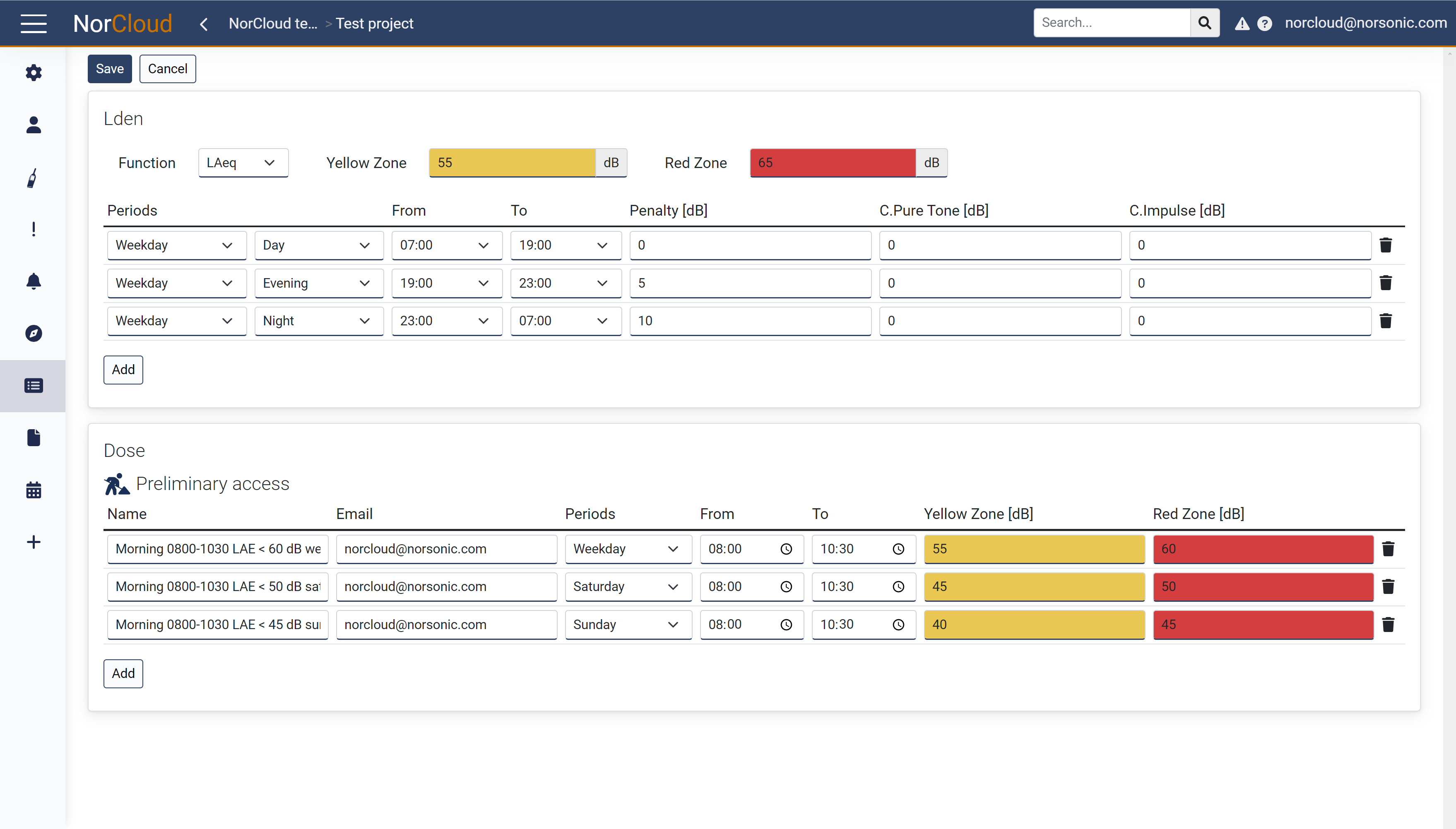Click the name field Morning 0800-1030 LAE < 60
Image resolution: width=1456 pixels, height=829 pixels.
coord(217,549)
